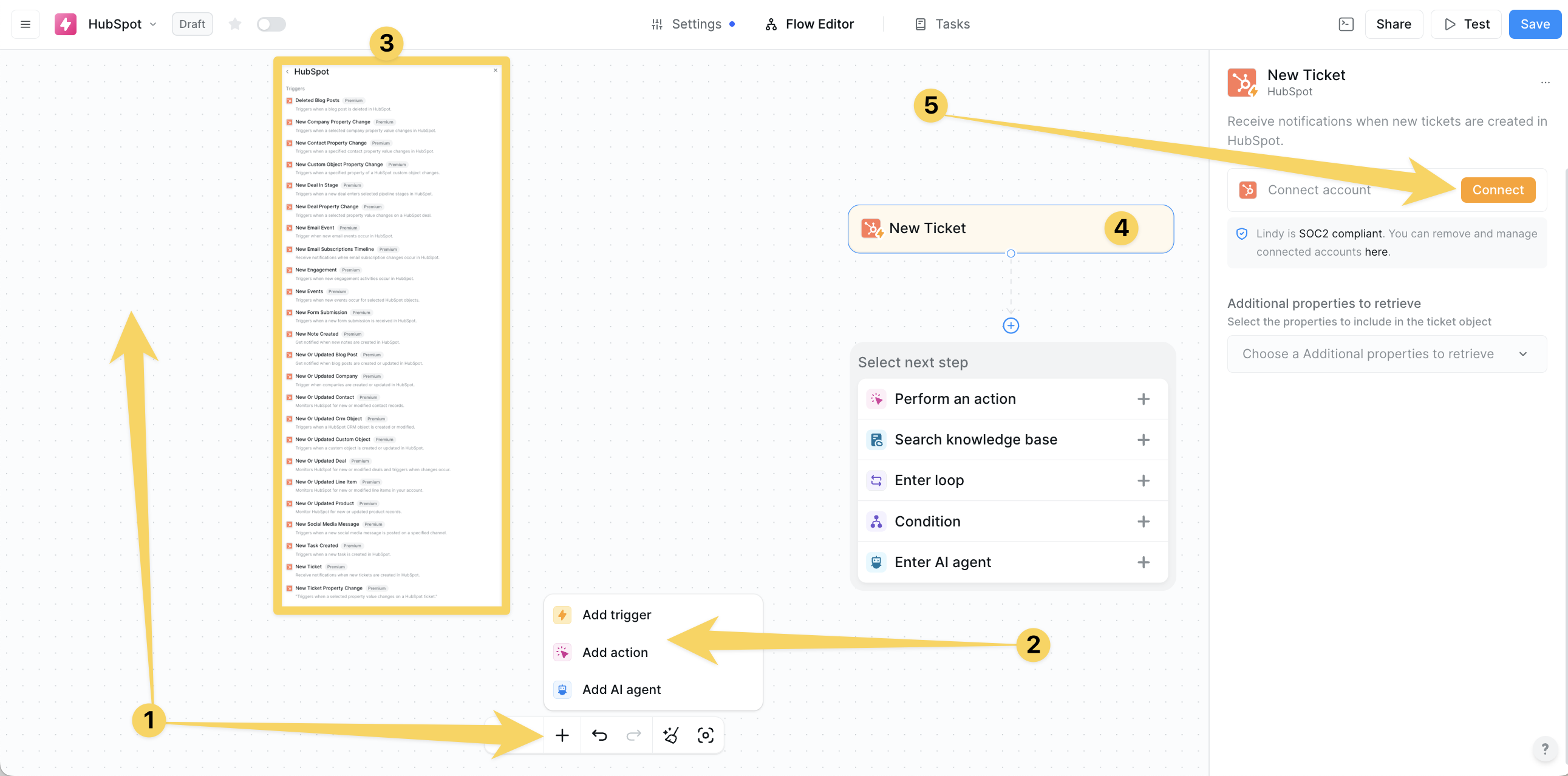Click the magic cleanup wand icon

[670, 735]
